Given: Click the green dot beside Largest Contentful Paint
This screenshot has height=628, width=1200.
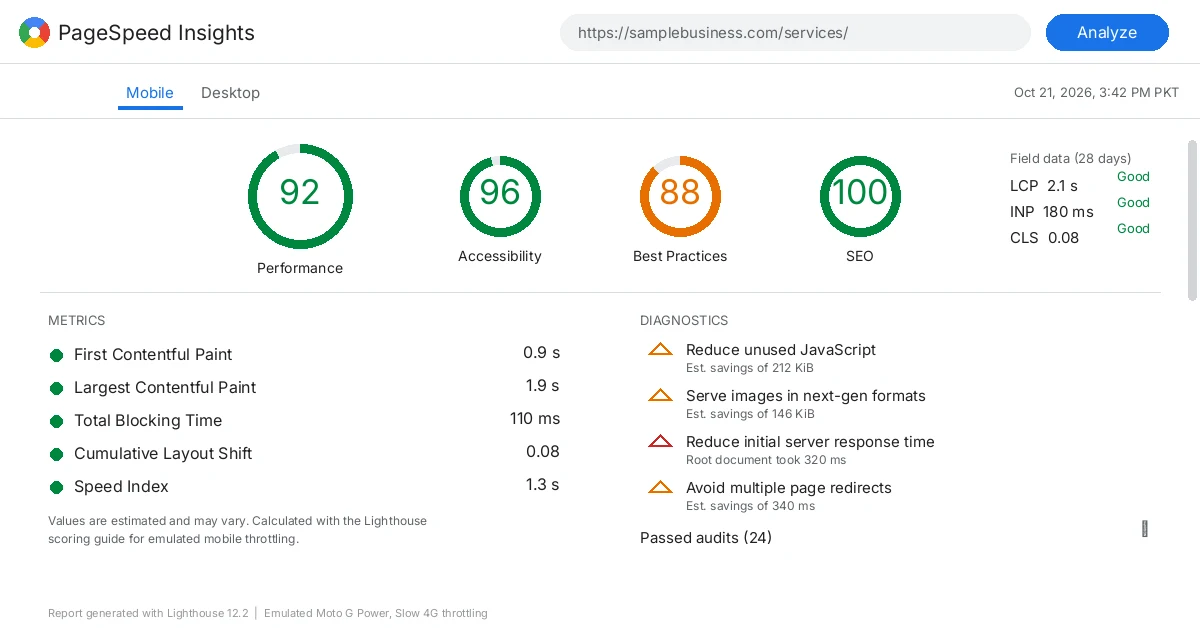Looking at the screenshot, I should point(56,388).
